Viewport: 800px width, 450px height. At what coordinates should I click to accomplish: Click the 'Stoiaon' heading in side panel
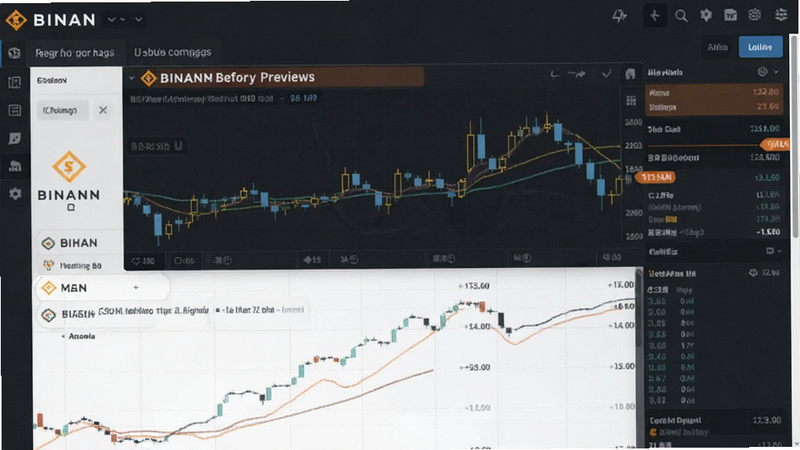coord(52,81)
